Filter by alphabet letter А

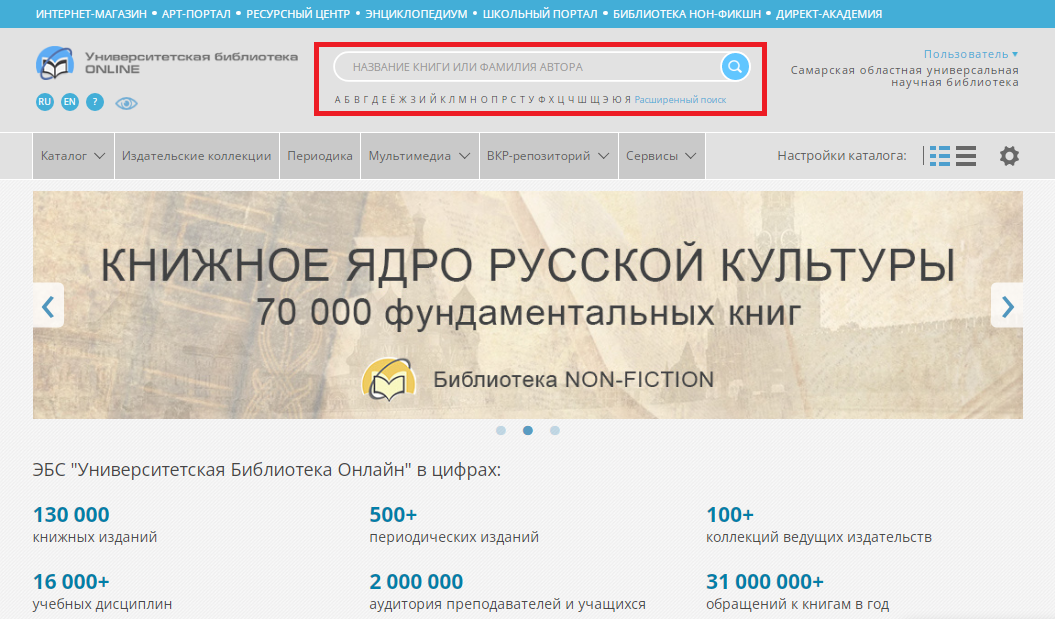pos(338,100)
